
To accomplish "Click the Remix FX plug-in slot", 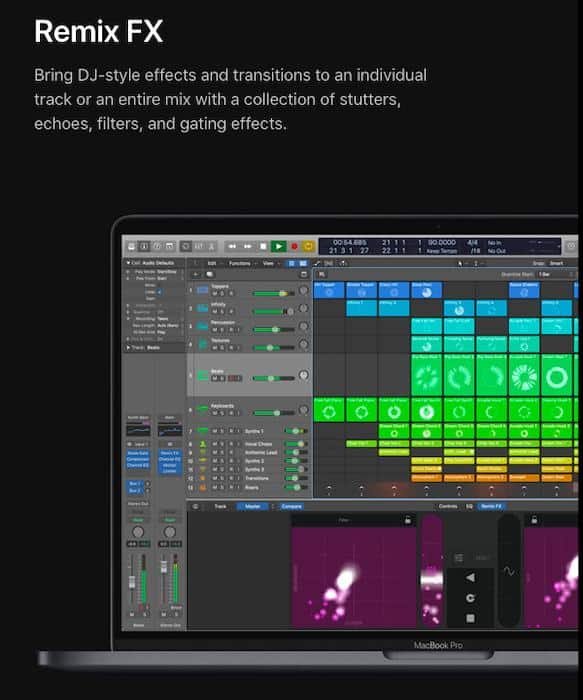I will tap(170, 453).
